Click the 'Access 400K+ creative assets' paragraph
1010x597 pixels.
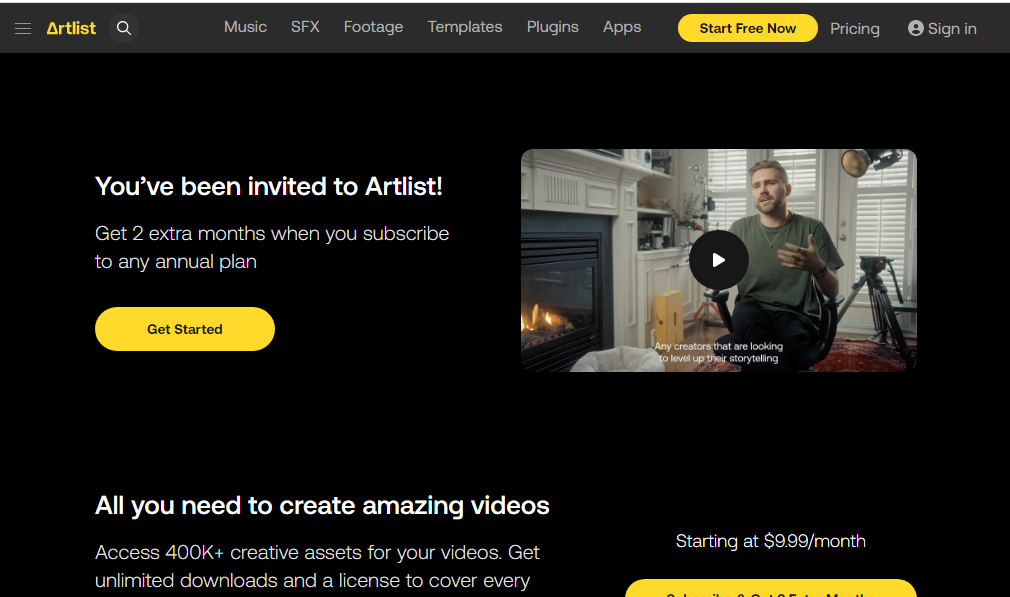[317, 567]
